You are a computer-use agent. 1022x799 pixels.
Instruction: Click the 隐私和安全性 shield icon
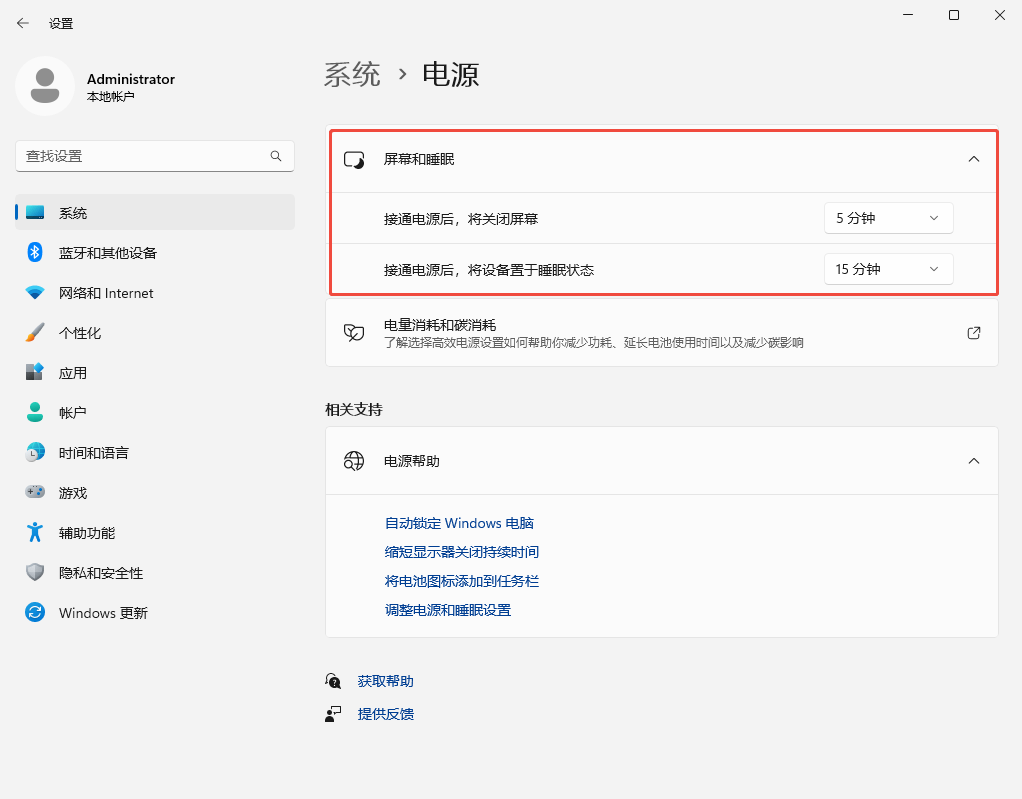tap(35, 572)
